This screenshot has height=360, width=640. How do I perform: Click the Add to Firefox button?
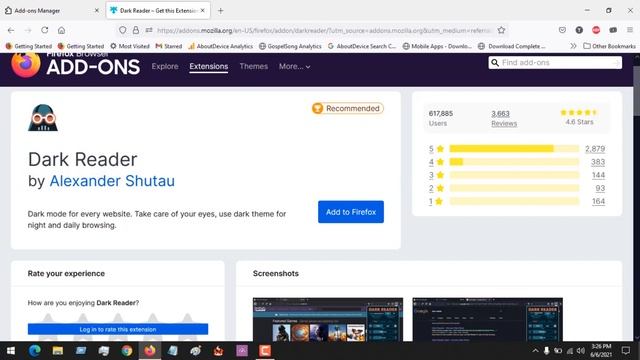351,212
